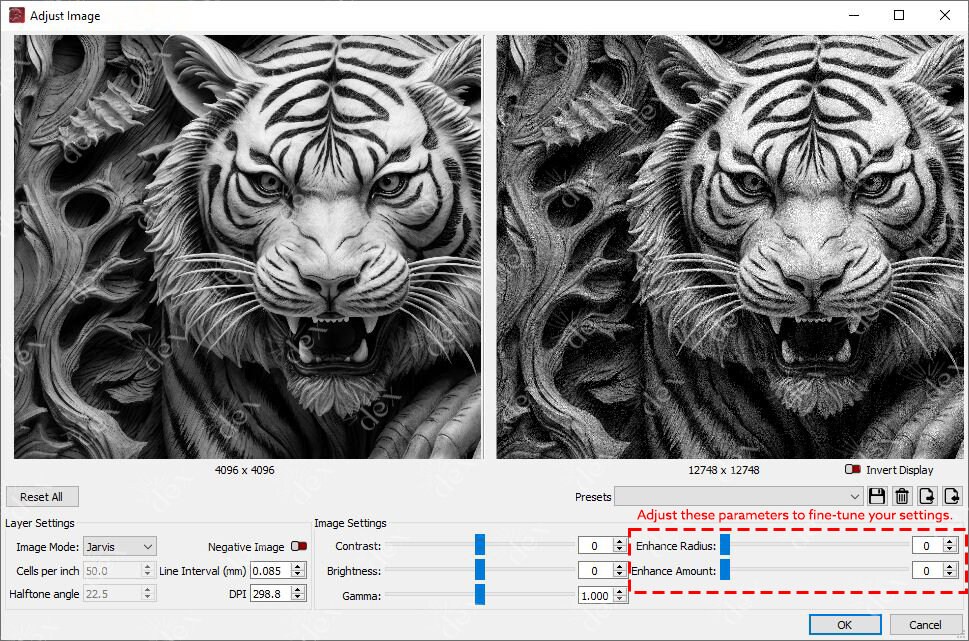Click the Reset All button
The width and height of the screenshot is (969, 641).
pyautogui.click(x=42, y=496)
